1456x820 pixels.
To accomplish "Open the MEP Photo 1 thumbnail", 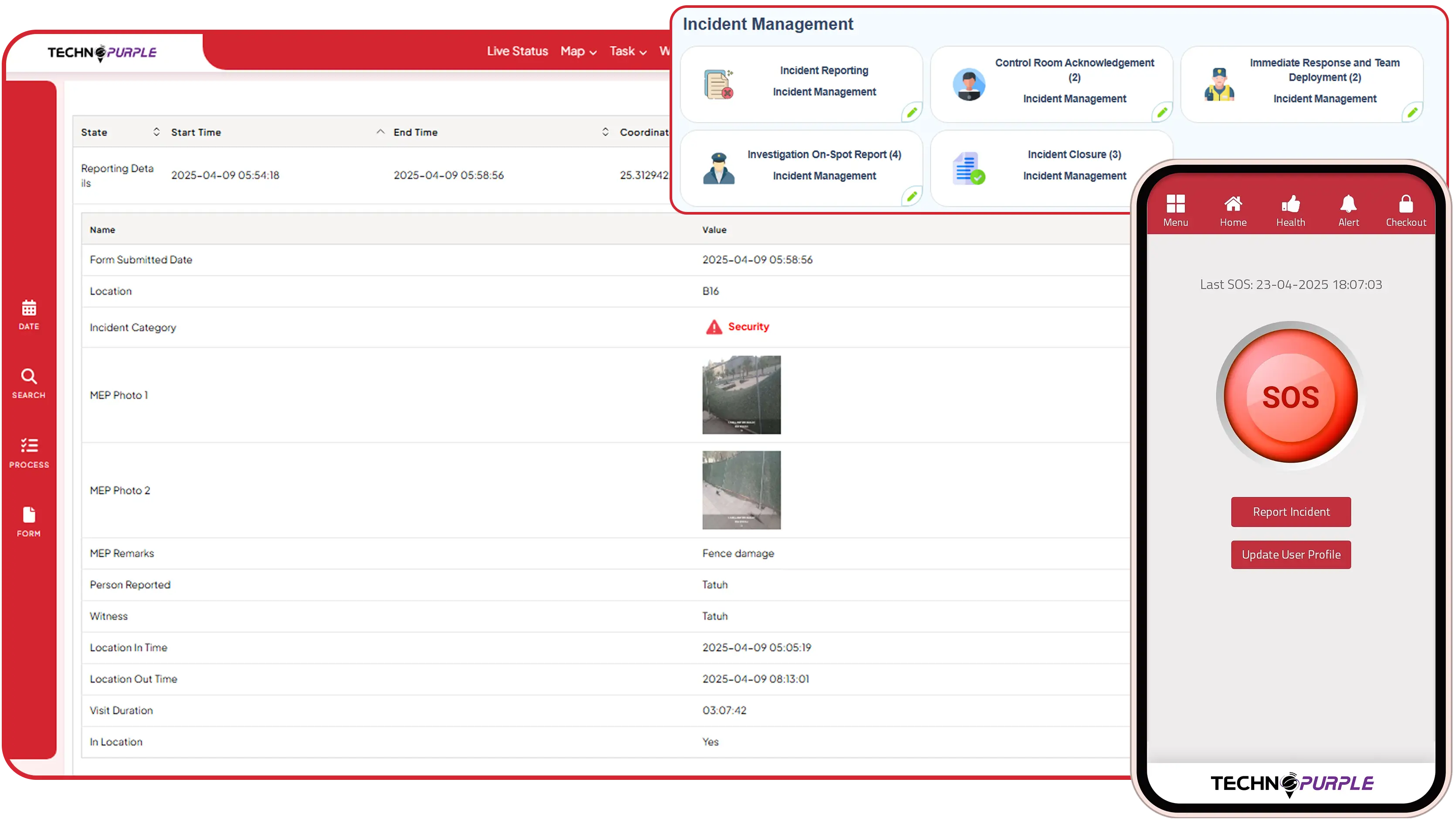I will click(741, 395).
